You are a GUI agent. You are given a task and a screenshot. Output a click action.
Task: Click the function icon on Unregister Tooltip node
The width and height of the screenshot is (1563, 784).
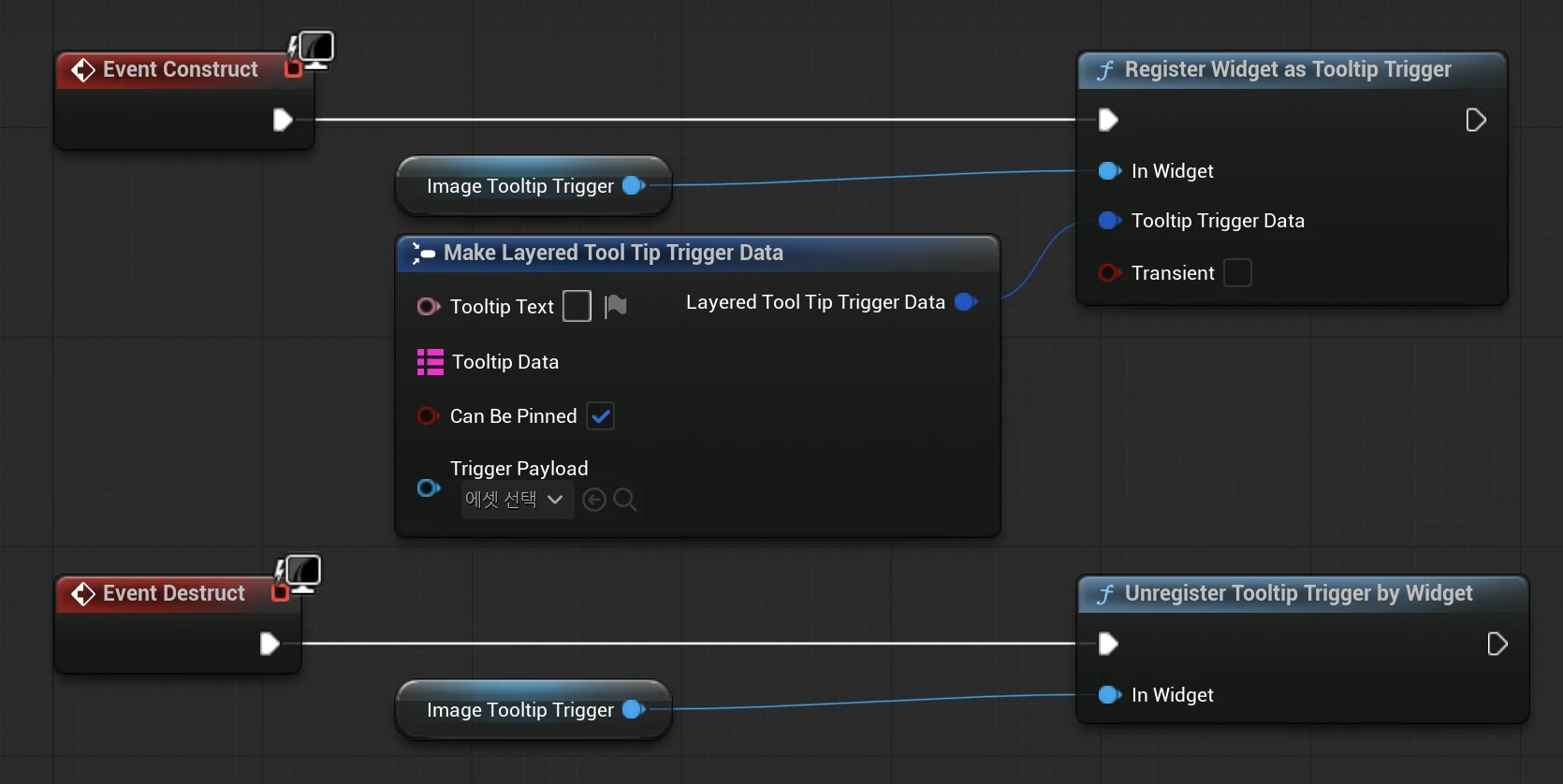tap(1105, 594)
